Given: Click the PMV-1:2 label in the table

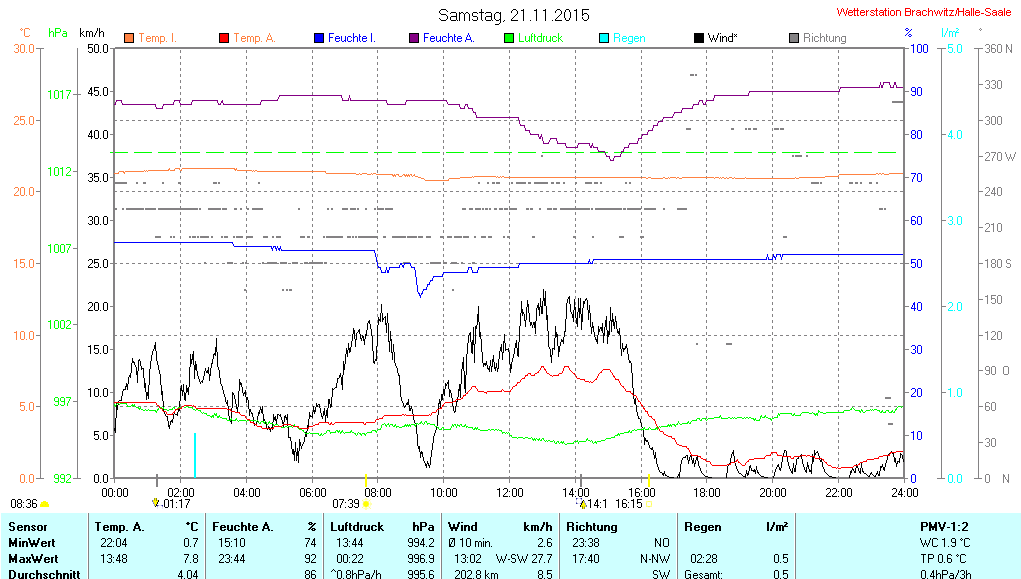Looking at the screenshot, I should tap(944, 526).
